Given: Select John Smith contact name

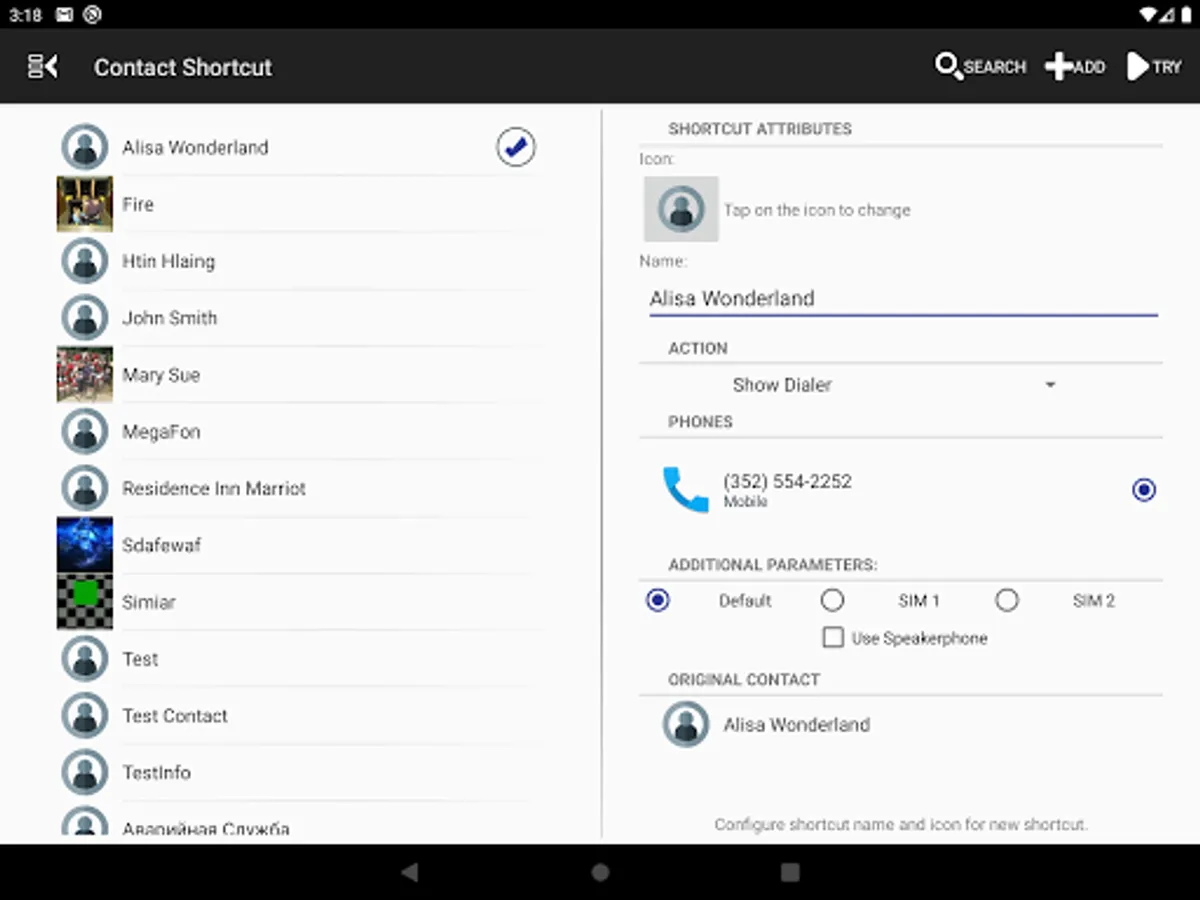Looking at the screenshot, I should (170, 318).
